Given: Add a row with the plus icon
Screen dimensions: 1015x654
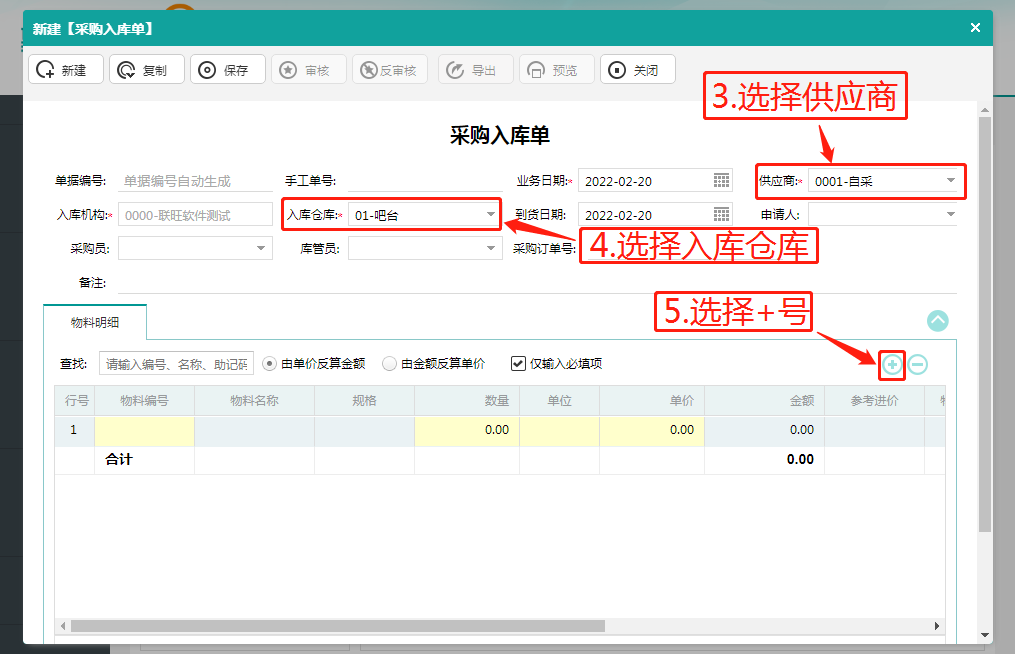Looking at the screenshot, I should [x=892, y=365].
